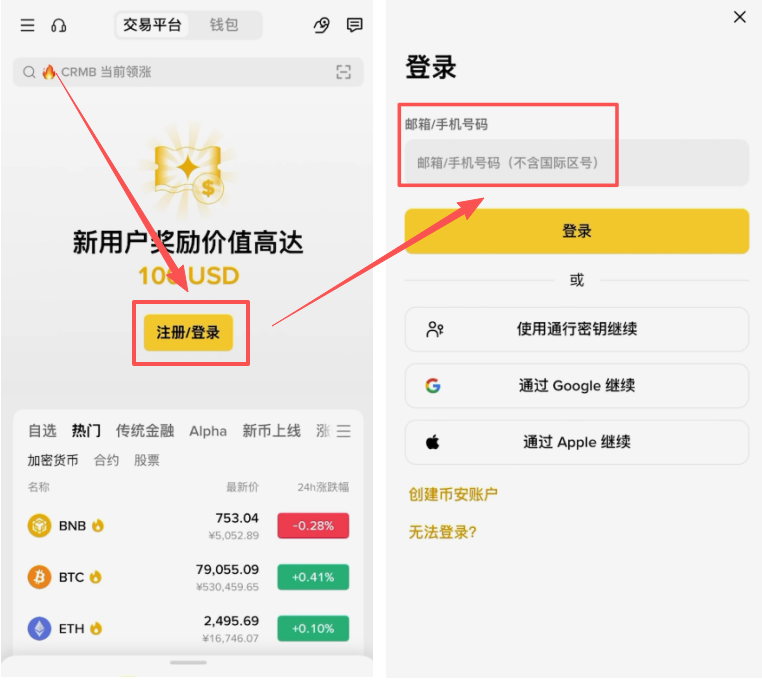
Task: Select the Alpha market tab
Action: [x=208, y=431]
